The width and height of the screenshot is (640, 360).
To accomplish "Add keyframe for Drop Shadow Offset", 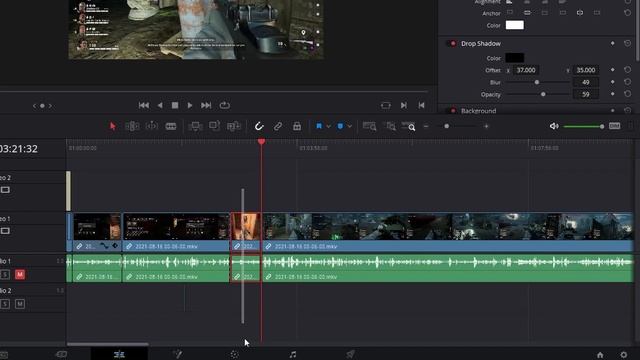I will point(613,70).
